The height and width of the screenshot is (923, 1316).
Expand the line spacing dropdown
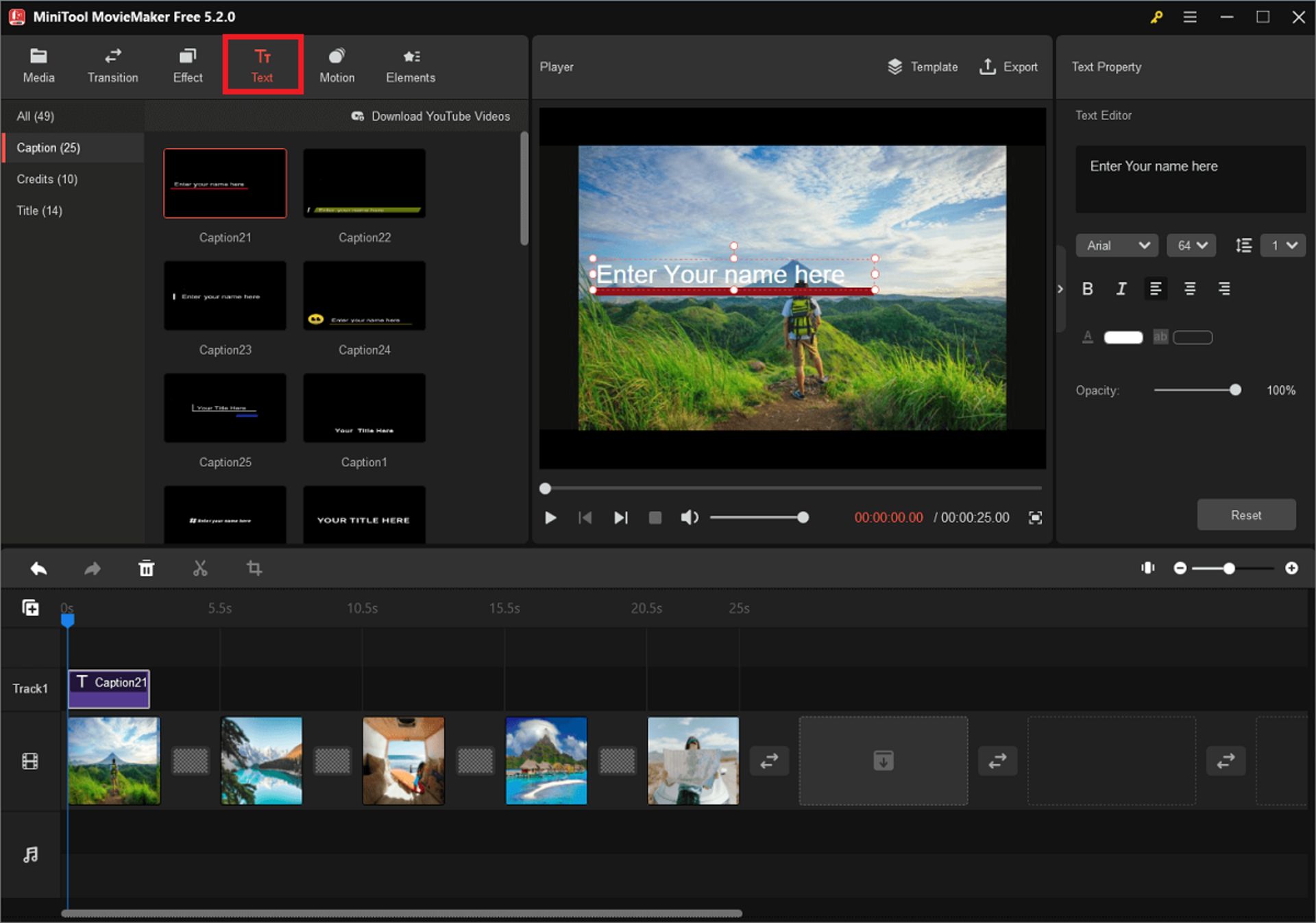(1284, 245)
